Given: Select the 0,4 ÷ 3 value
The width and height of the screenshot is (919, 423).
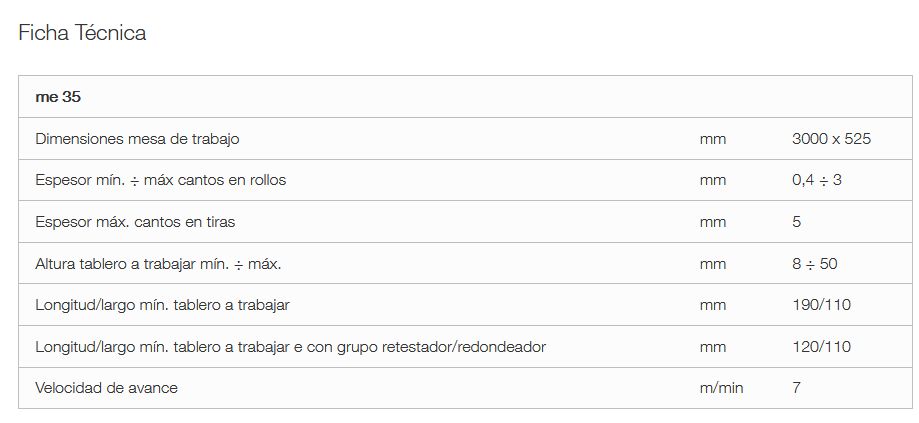Looking at the screenshot, I should click(x=817, y=180).
